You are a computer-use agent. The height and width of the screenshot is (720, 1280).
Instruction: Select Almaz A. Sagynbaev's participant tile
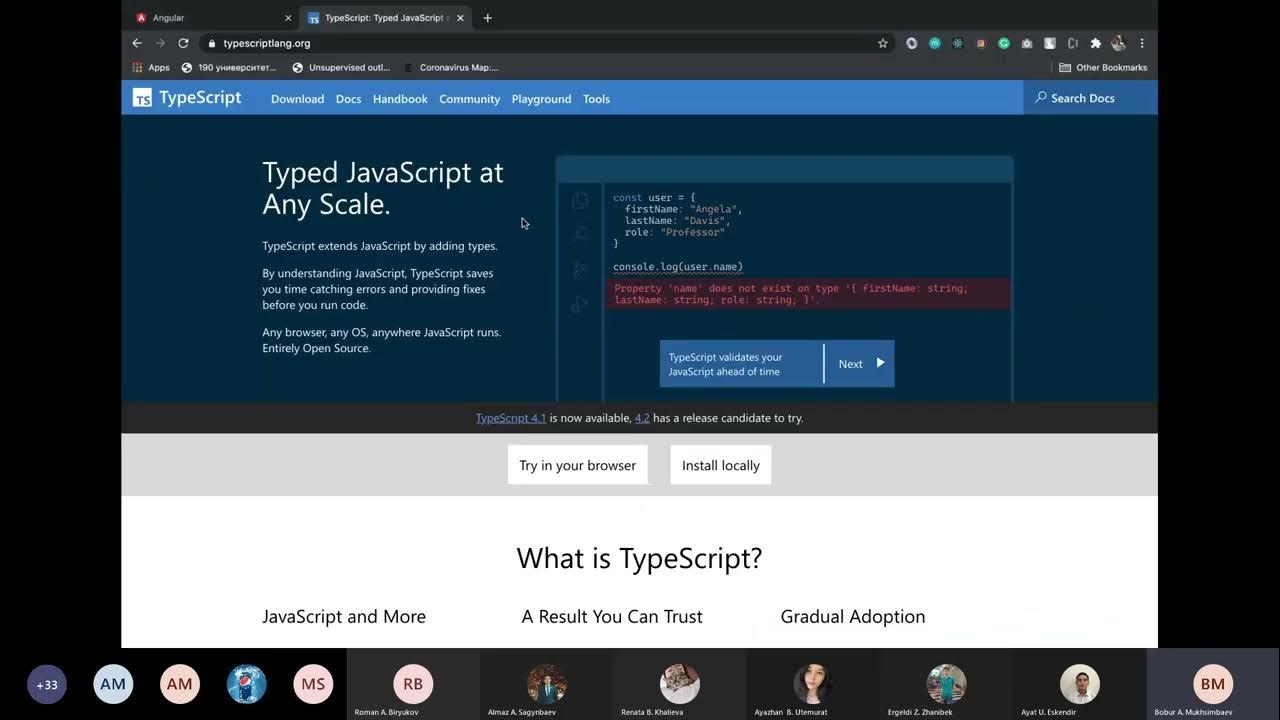click(547, 684)
